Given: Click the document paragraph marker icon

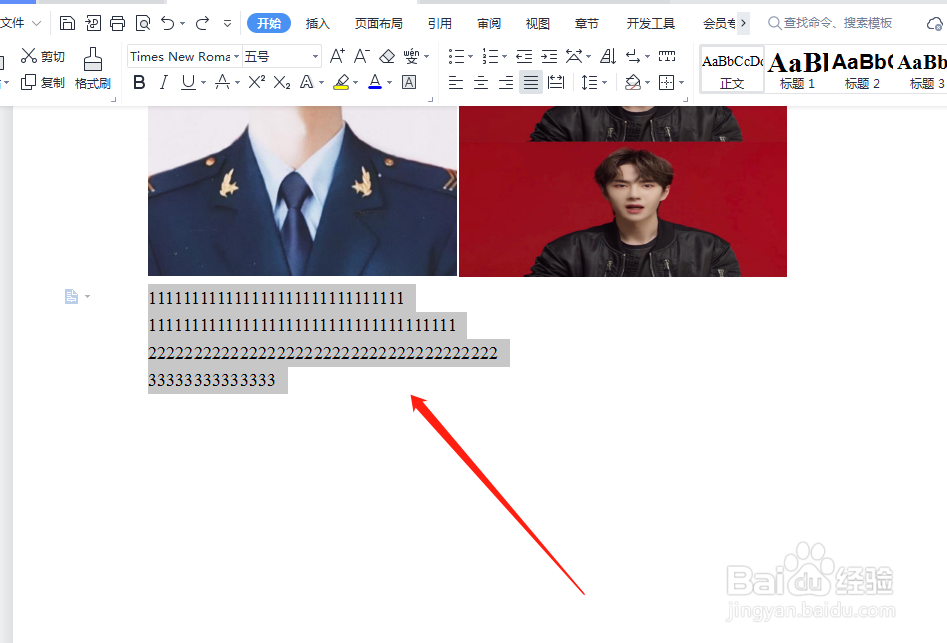Looking at the screenshot, I should [x=71, y=296].
